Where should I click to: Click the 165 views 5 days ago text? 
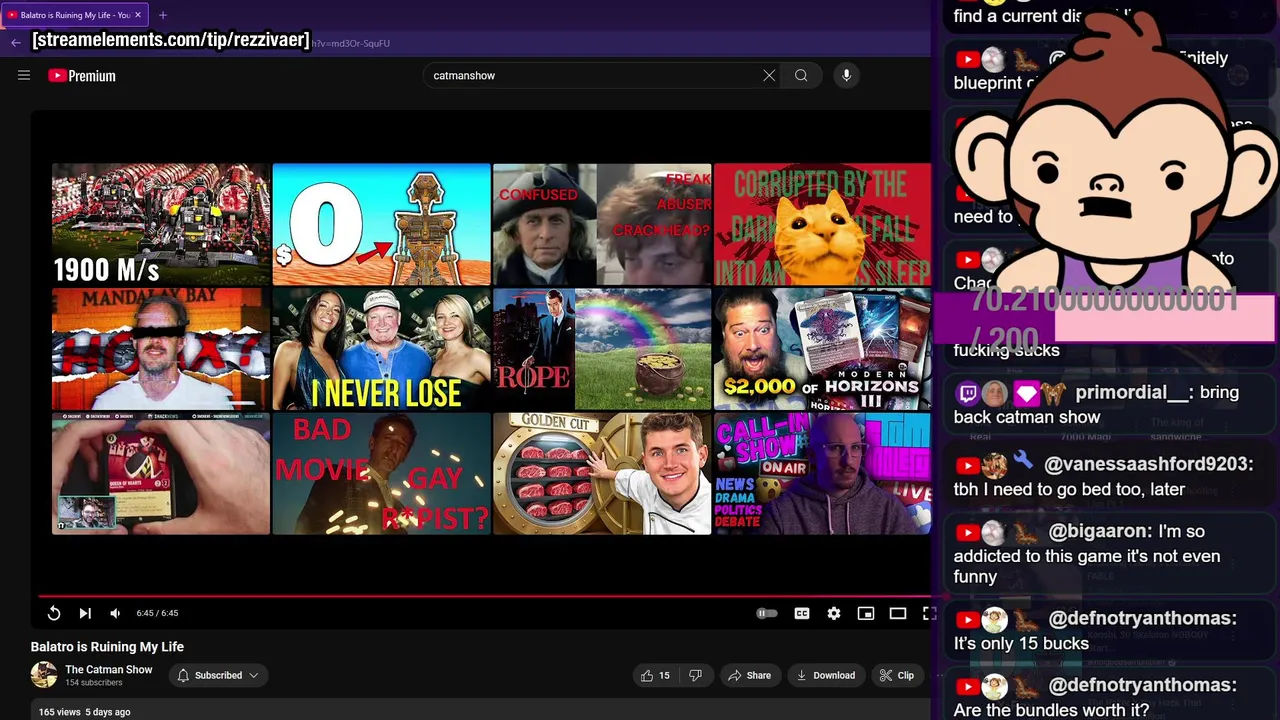point(84,712)
